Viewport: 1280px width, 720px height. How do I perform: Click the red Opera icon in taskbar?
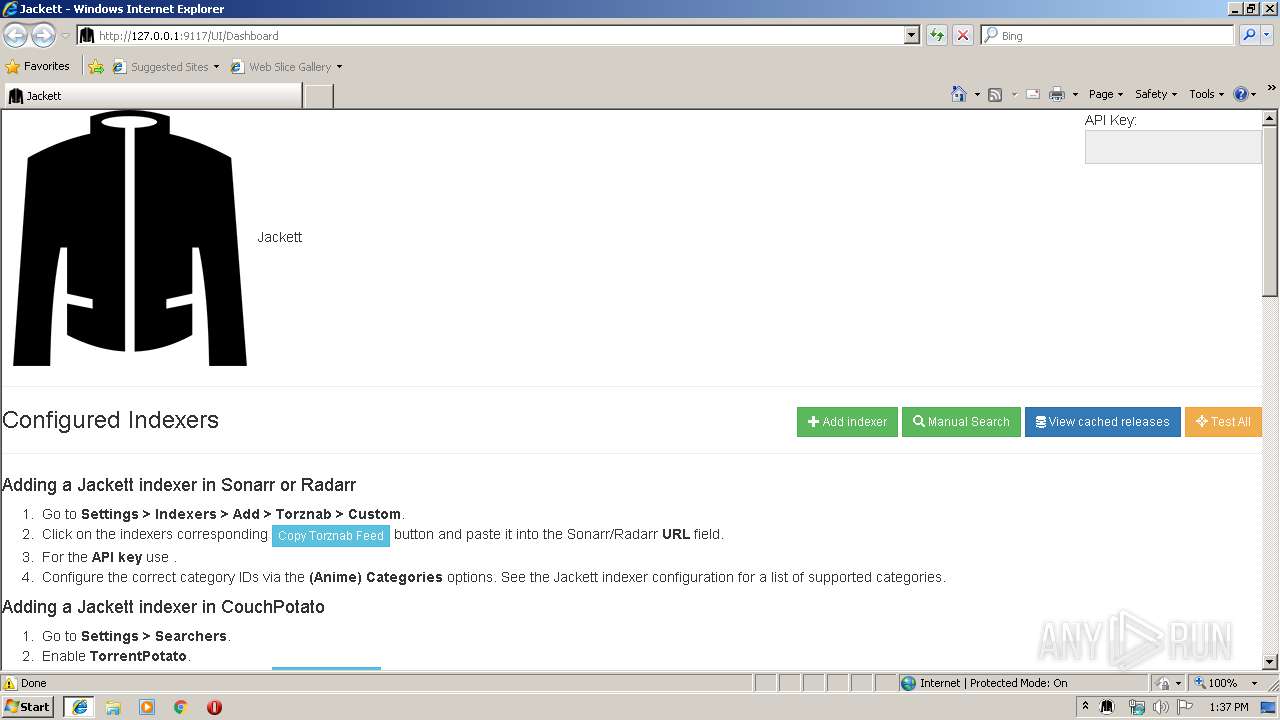(x=214, y=707)
